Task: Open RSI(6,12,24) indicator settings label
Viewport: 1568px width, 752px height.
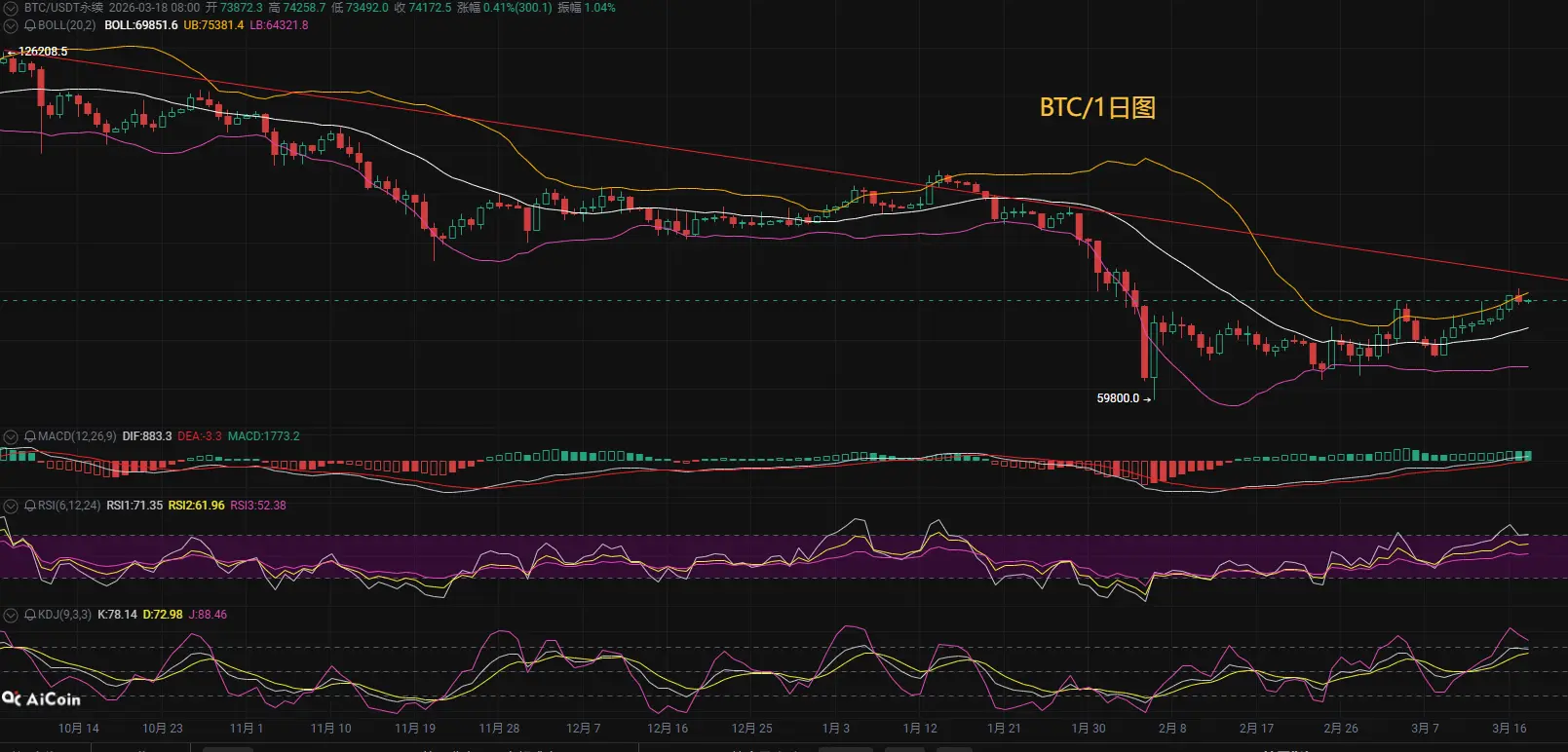Action: point(69,506)
